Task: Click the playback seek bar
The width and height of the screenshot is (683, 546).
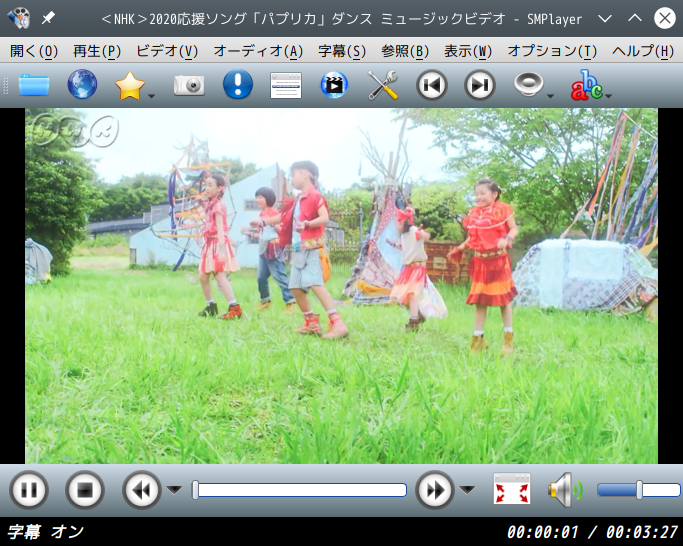Action: (299, 490)
